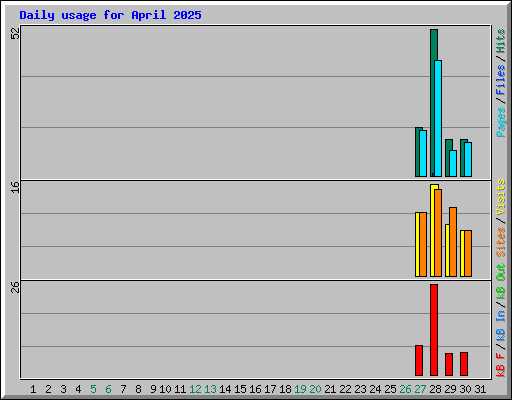The image size is (512, 400).
Task: Select the cyan Pages bar for day 29
Action: point(453,163)
